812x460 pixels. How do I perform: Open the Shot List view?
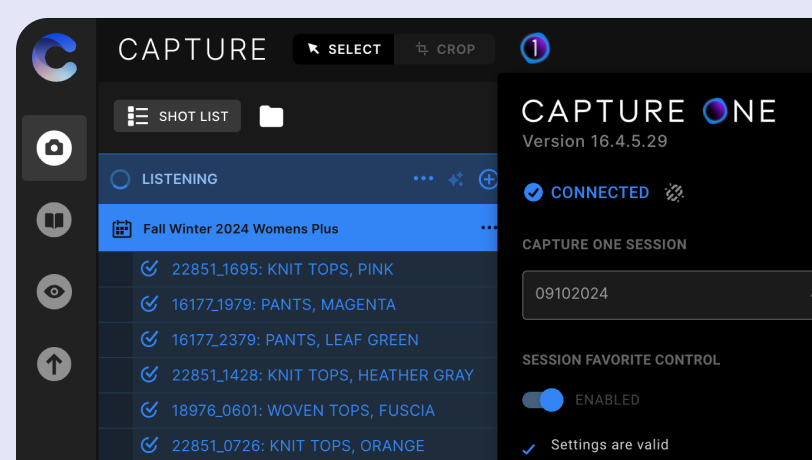pyautogui.click(x=177, y=116)
